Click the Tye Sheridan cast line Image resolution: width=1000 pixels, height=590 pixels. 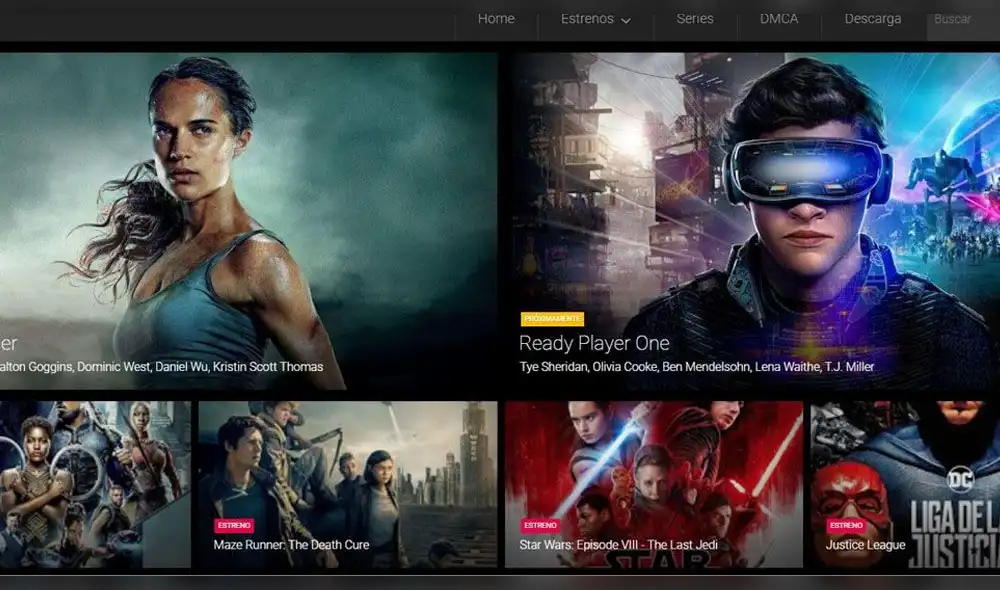pyautogui.click(x=696, y=367)
